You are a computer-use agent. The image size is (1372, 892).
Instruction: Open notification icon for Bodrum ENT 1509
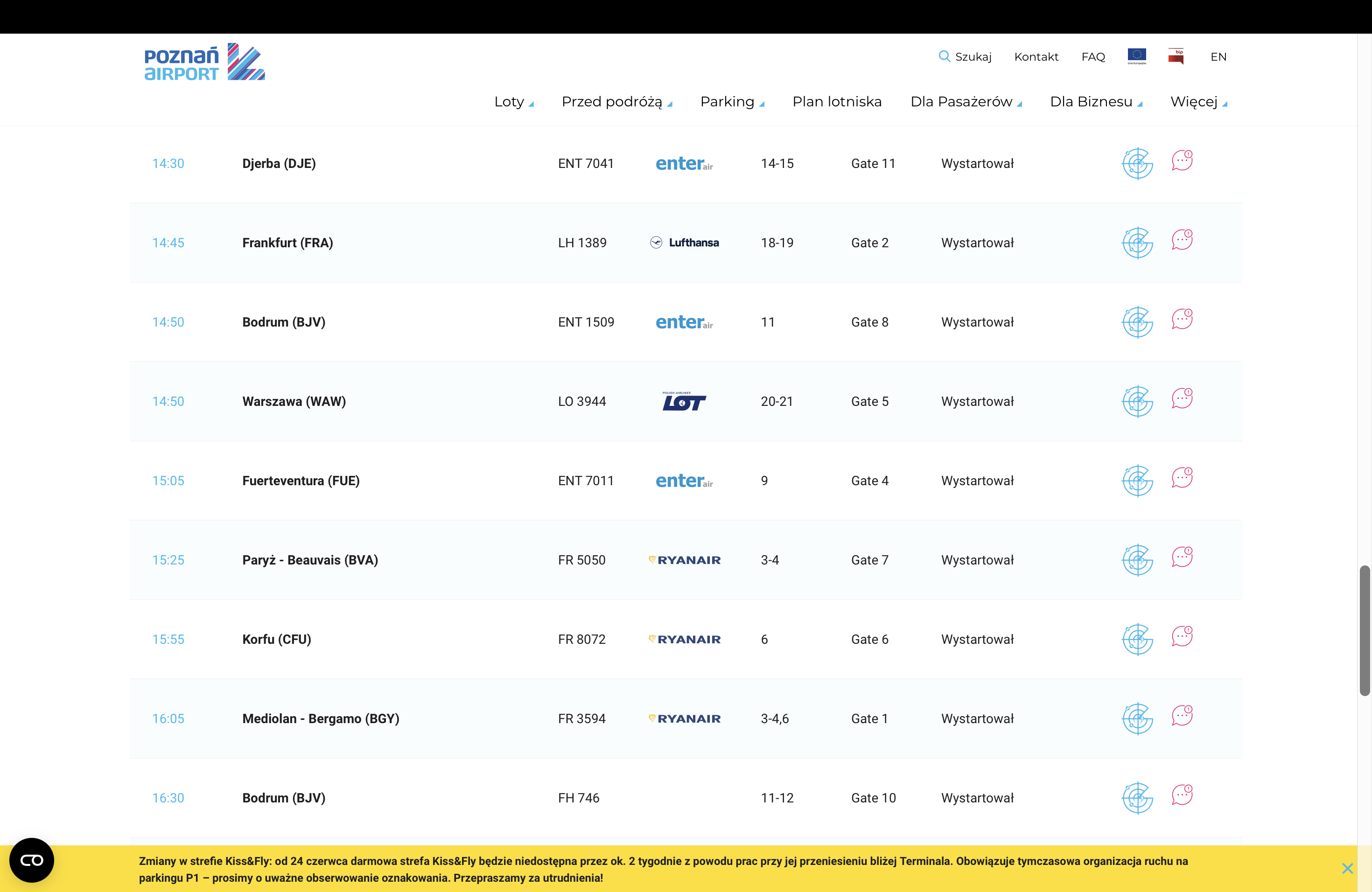click(x=1182, y=319)
